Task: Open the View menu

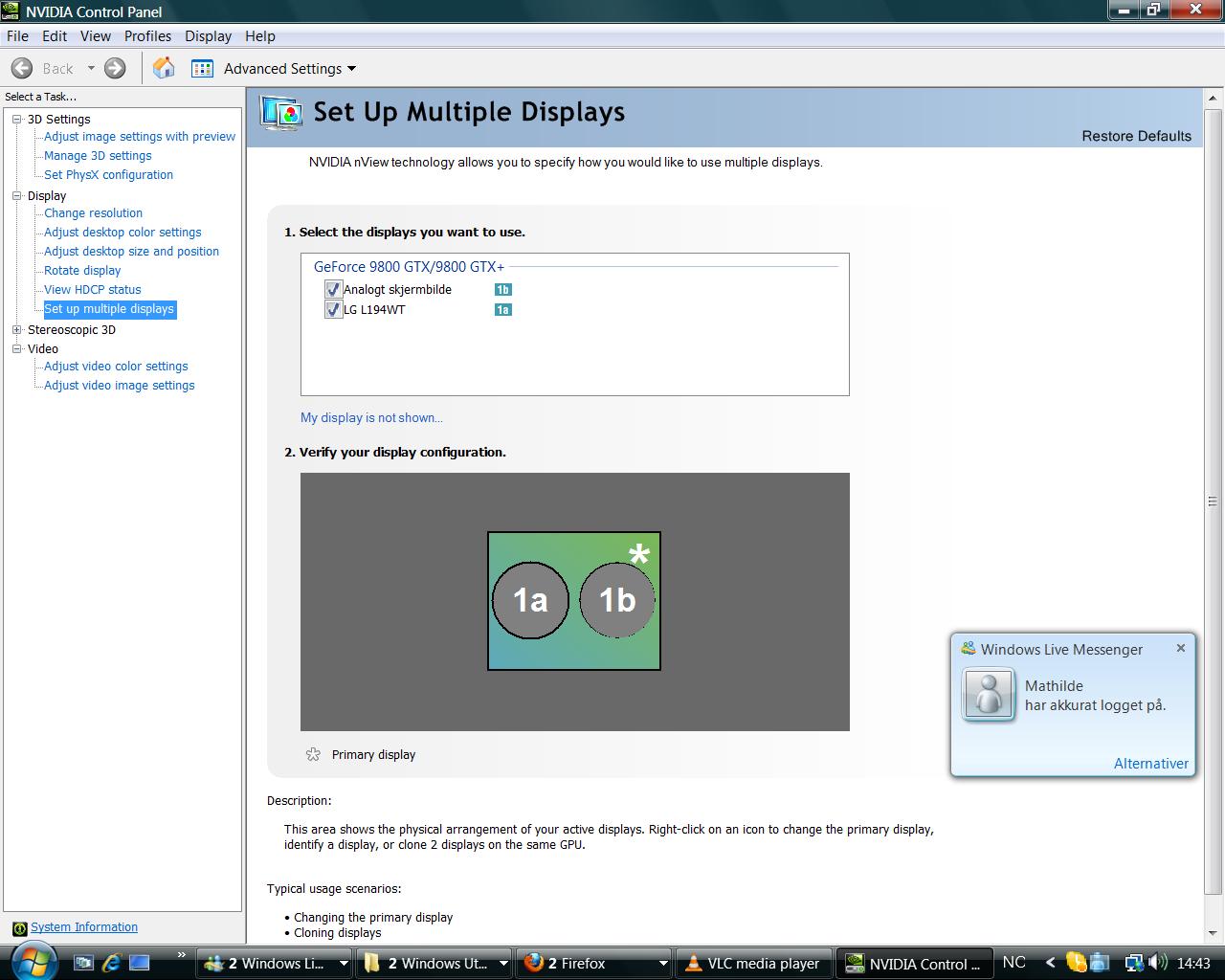Action: click(x=96, y=35)
